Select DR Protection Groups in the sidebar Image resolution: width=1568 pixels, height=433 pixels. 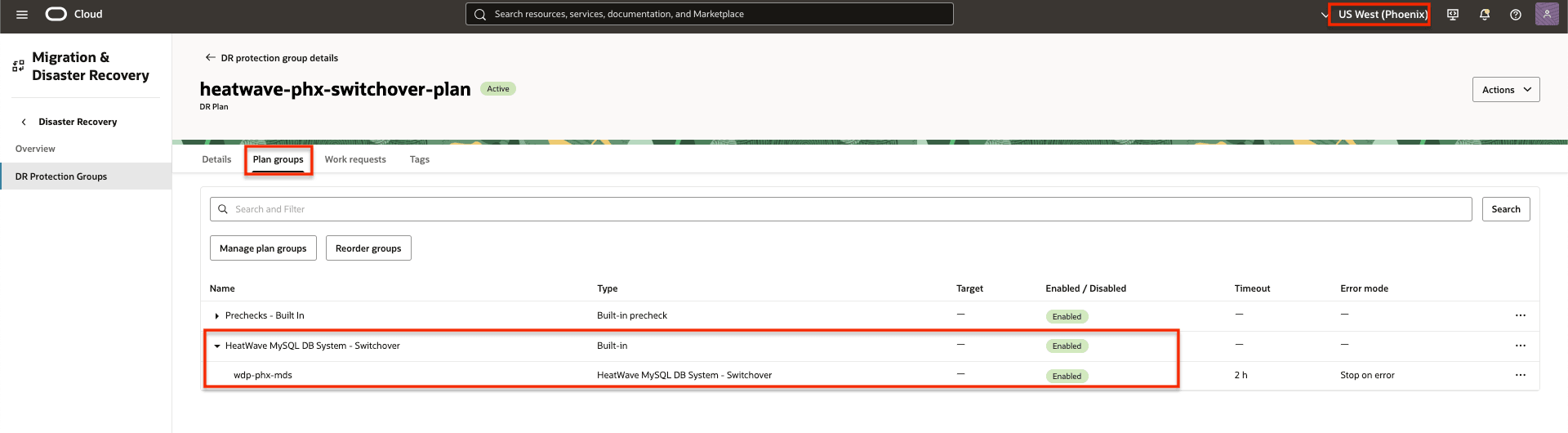pyautogui.click(x=86, y=176)
